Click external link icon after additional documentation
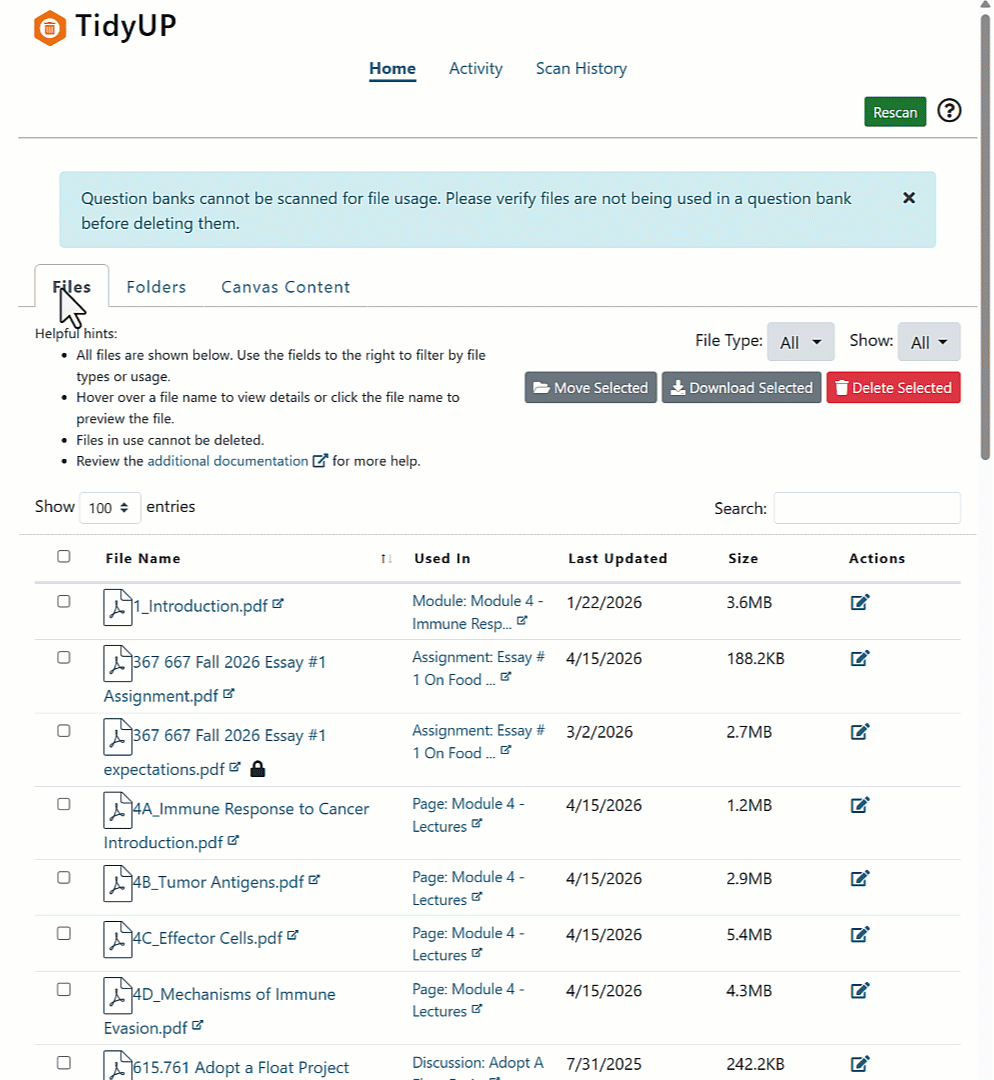 320,460
